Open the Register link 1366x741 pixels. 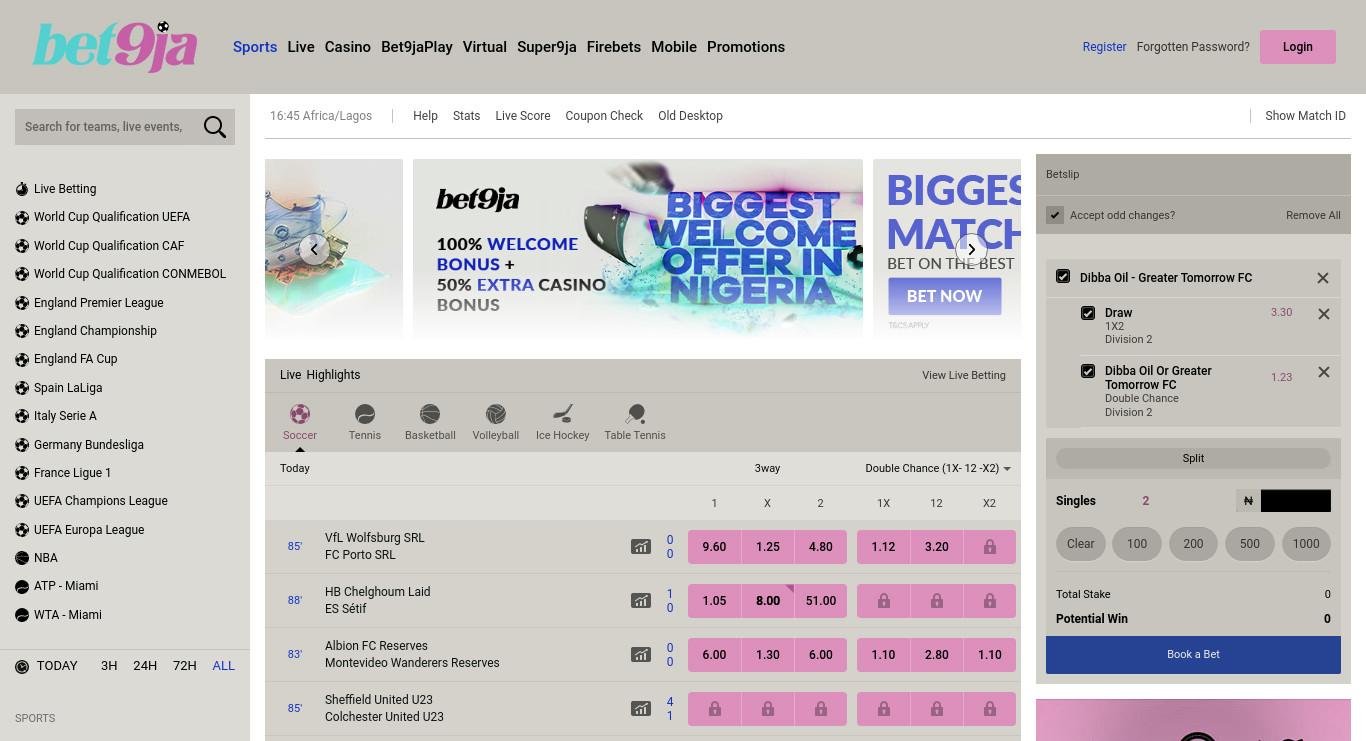pos(1105,47)
